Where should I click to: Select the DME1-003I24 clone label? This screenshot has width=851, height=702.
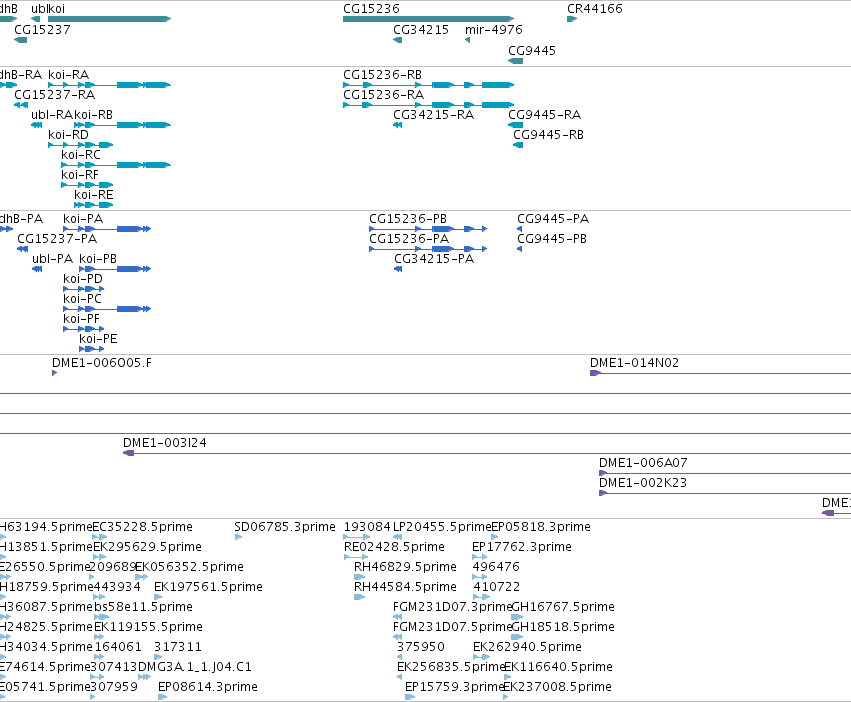tap(165, 443)
